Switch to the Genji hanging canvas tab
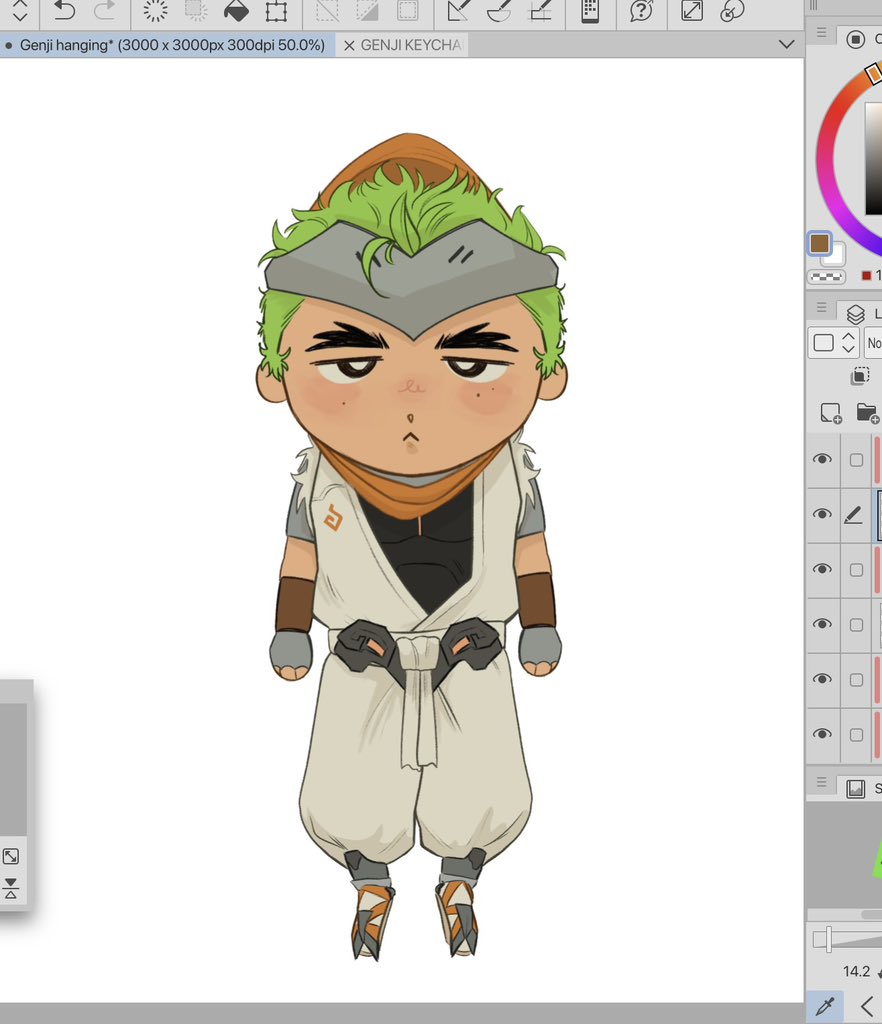This screenshot has height=1024, width=882. pos(168,45)
